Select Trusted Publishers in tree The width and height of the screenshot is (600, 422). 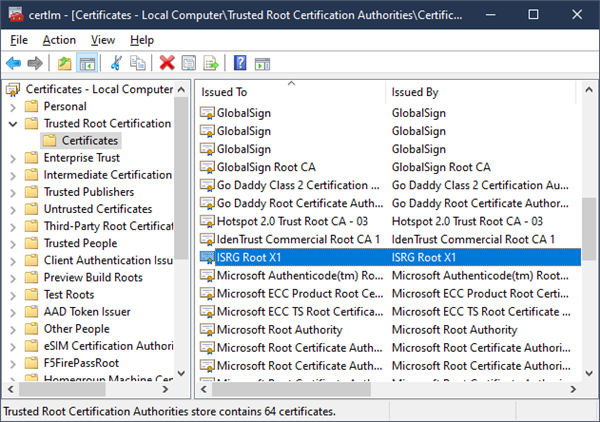coord(89,192)
